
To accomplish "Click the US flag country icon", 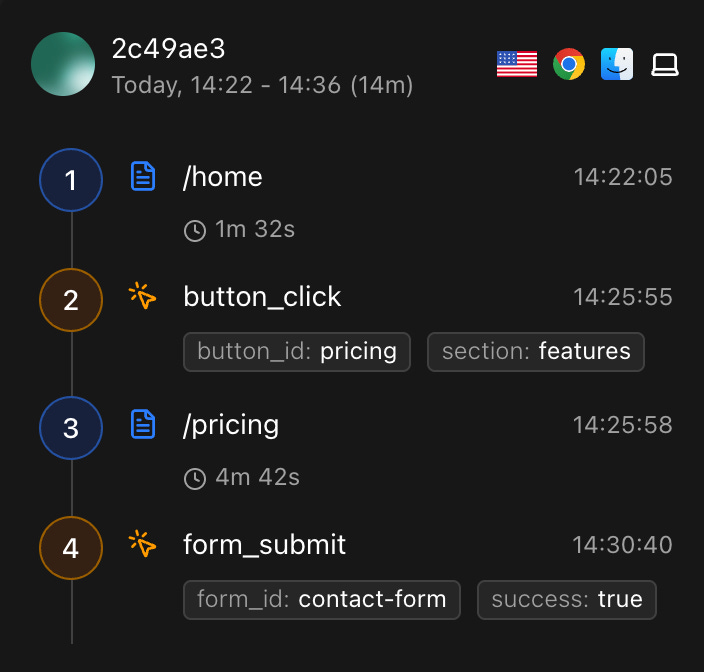I will (x=517, y=65).
